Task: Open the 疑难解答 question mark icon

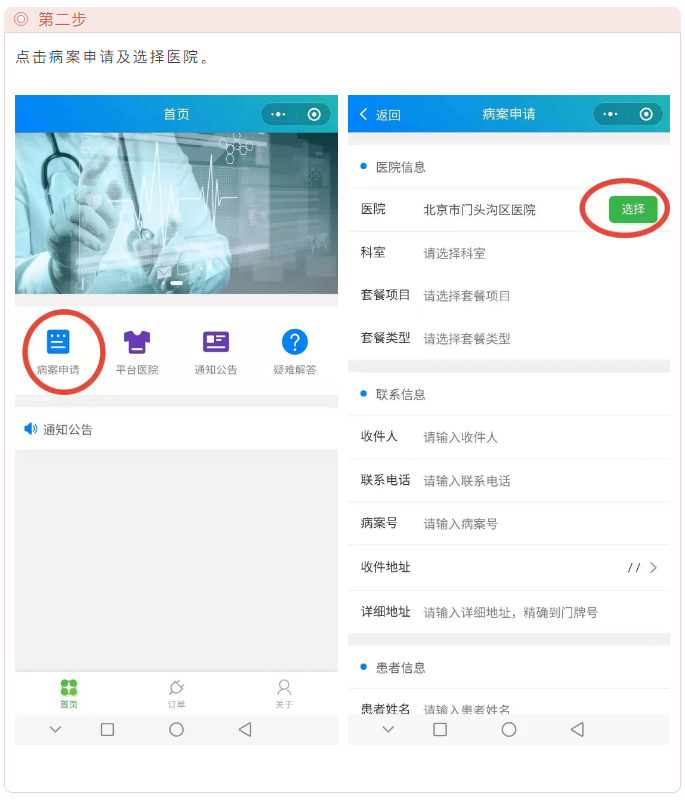Action: pyautogui.click(x=294, y=343)
